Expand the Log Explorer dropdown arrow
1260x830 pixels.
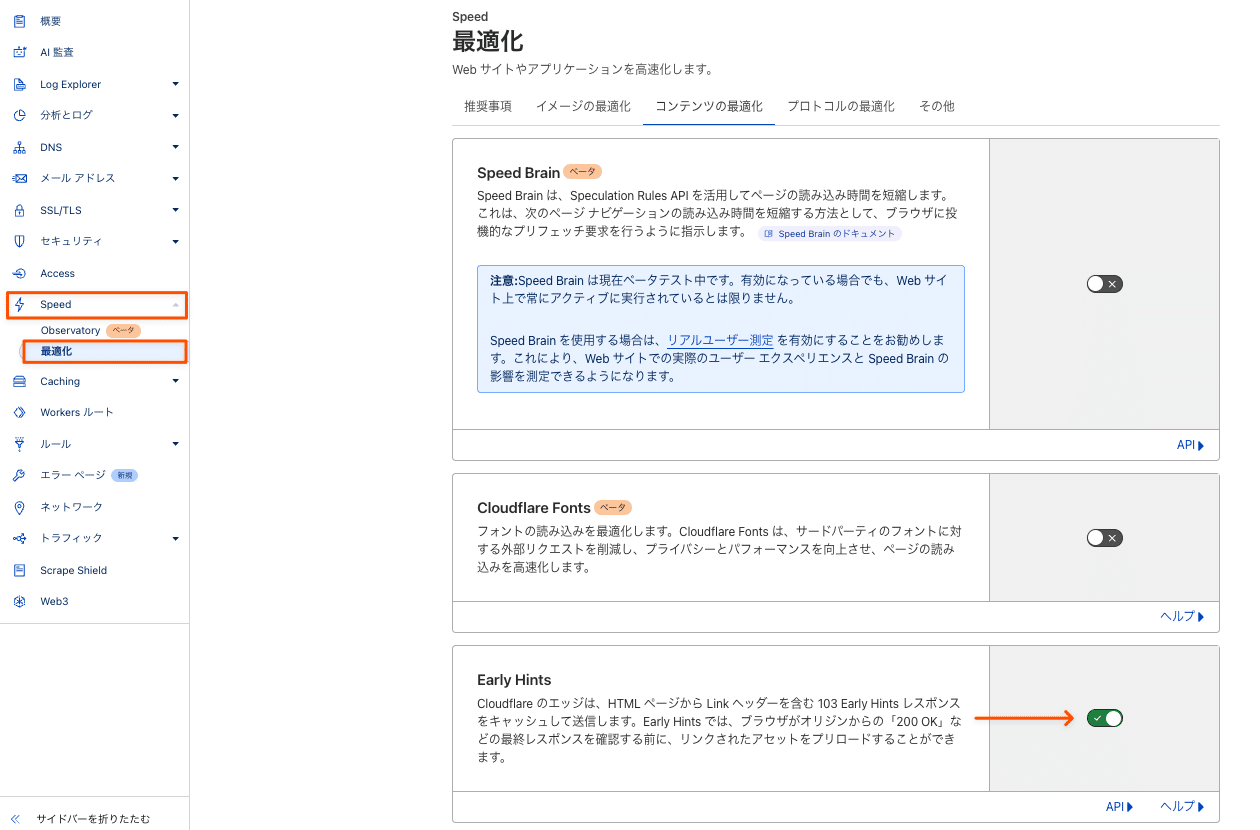175,84
